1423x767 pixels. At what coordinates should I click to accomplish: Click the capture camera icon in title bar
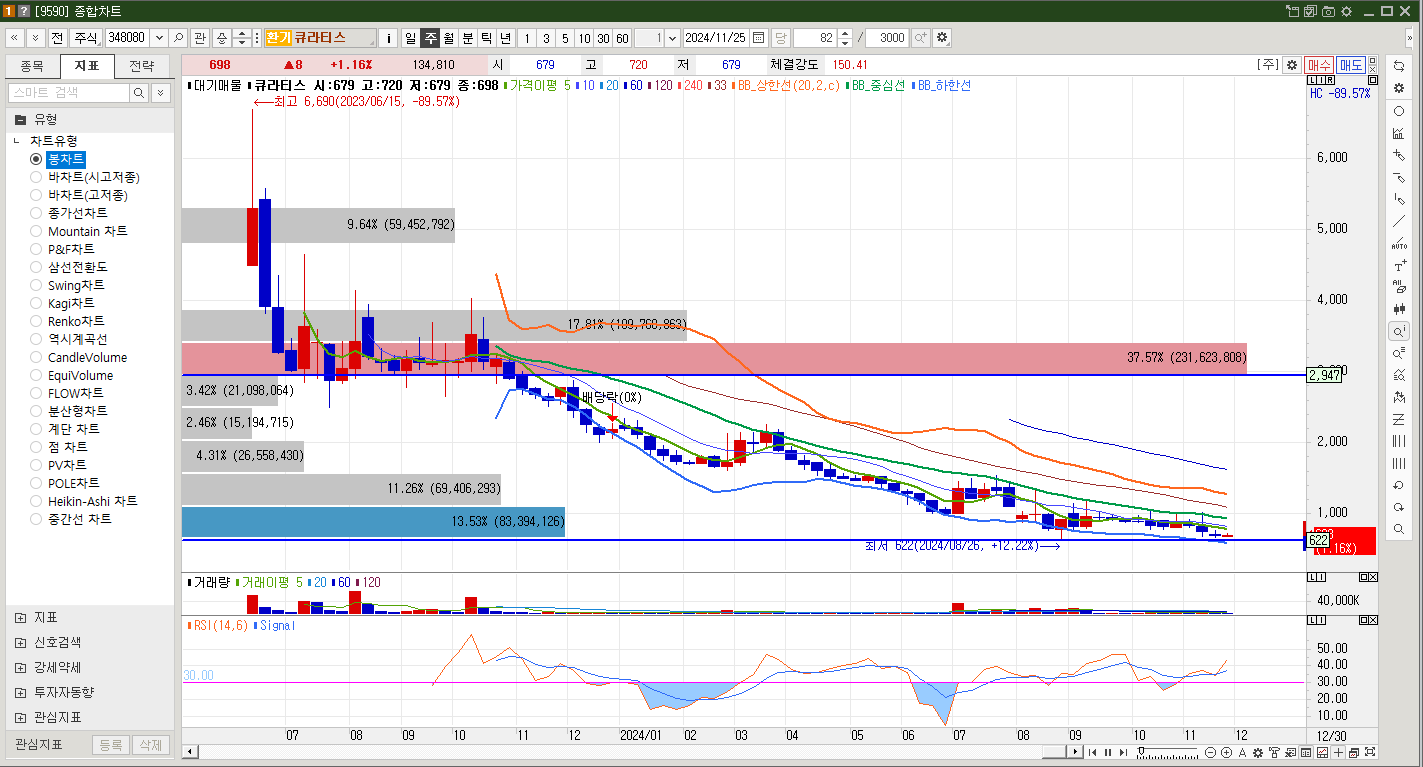click(1328, 11)
